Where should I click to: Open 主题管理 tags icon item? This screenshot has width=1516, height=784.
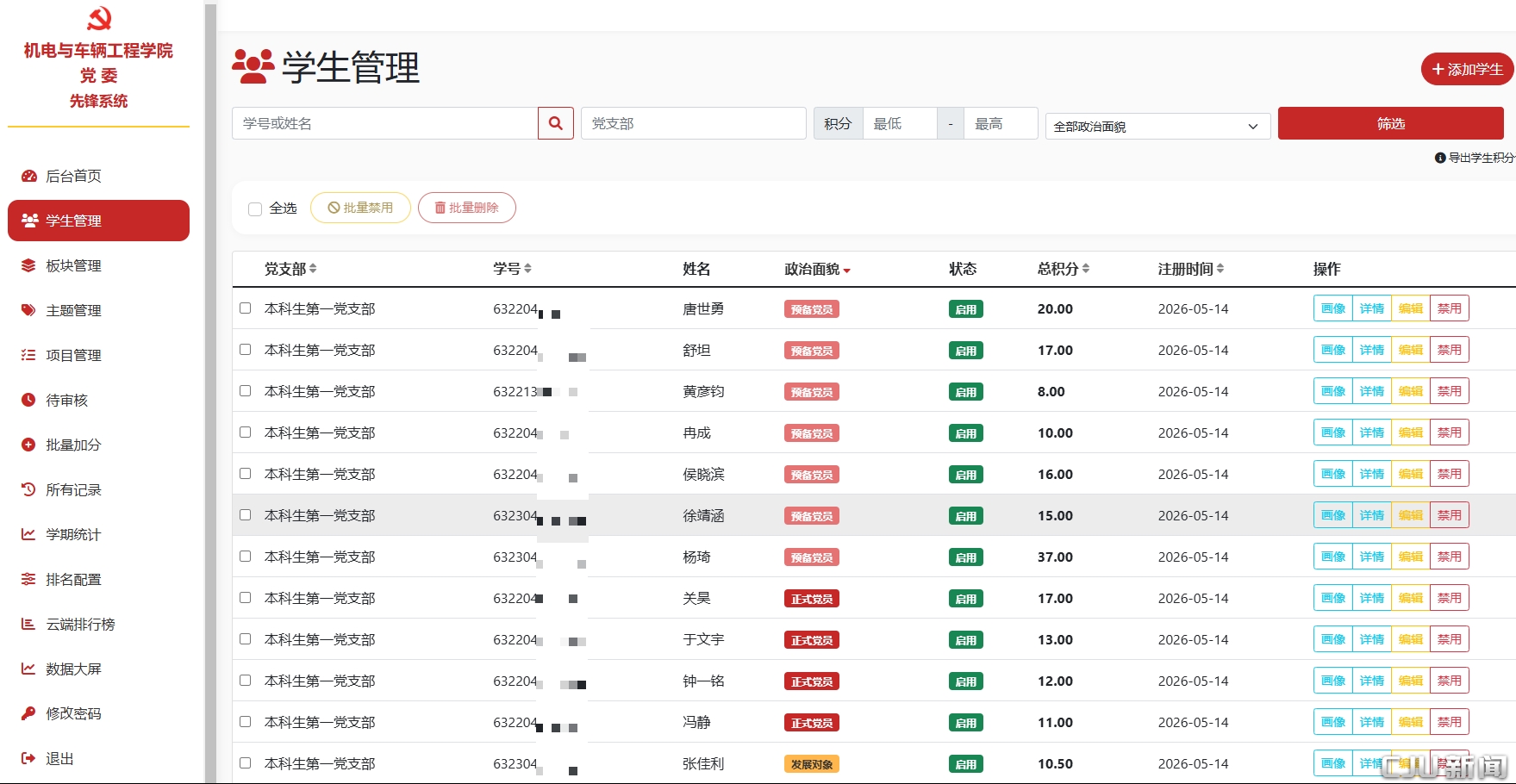pyautogui.click(x=28, y=310)
